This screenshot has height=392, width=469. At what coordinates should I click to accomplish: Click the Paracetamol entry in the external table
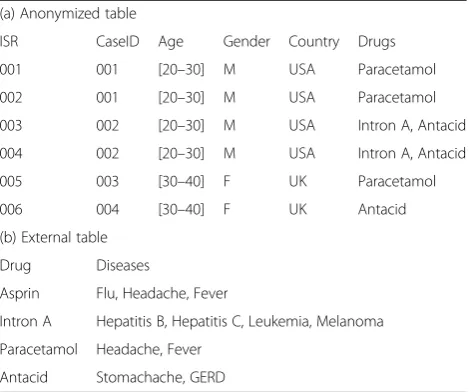[39, 350]
